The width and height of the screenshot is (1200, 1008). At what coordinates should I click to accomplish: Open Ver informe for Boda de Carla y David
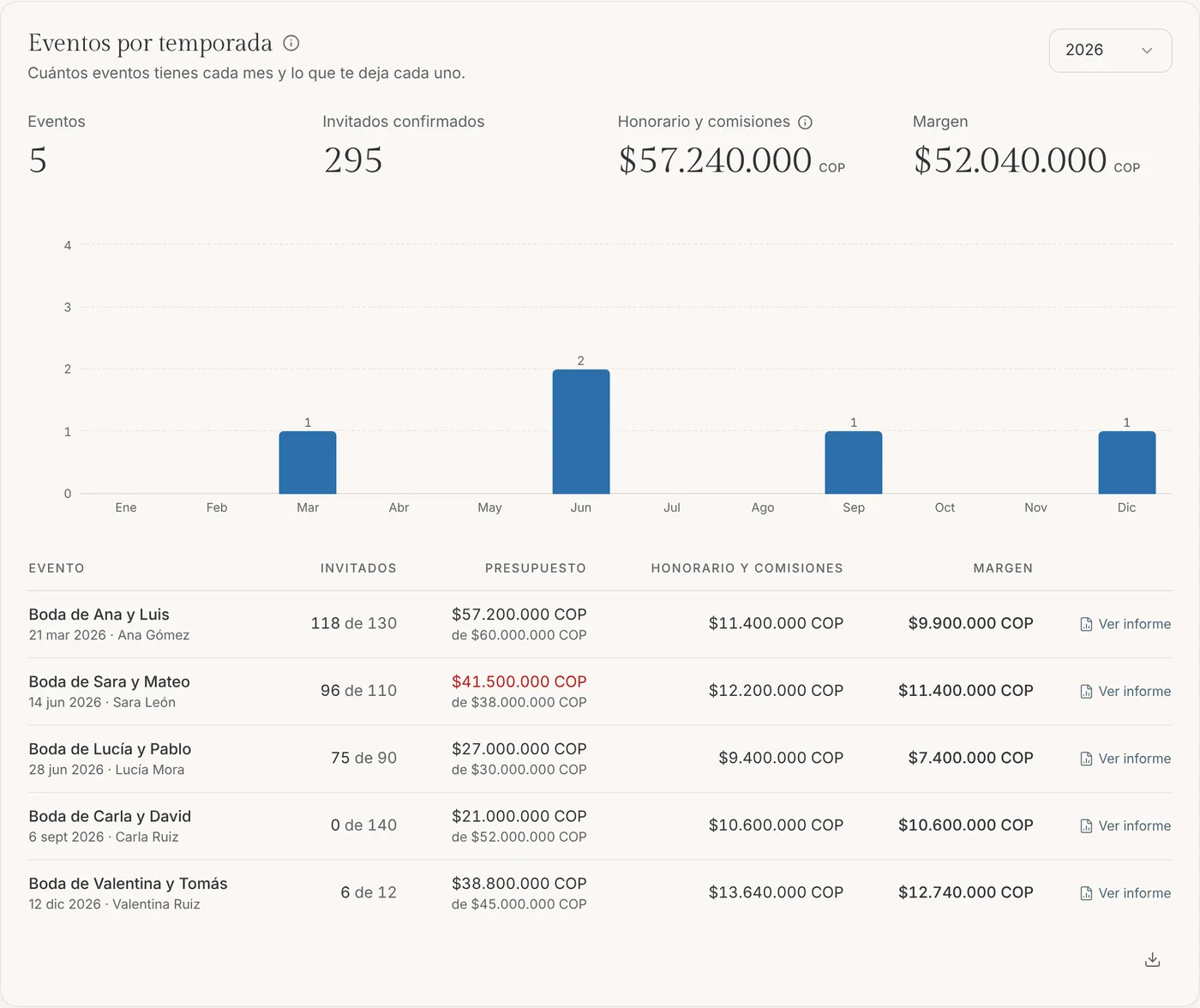pyautogui.click(x=1125, y=825)
